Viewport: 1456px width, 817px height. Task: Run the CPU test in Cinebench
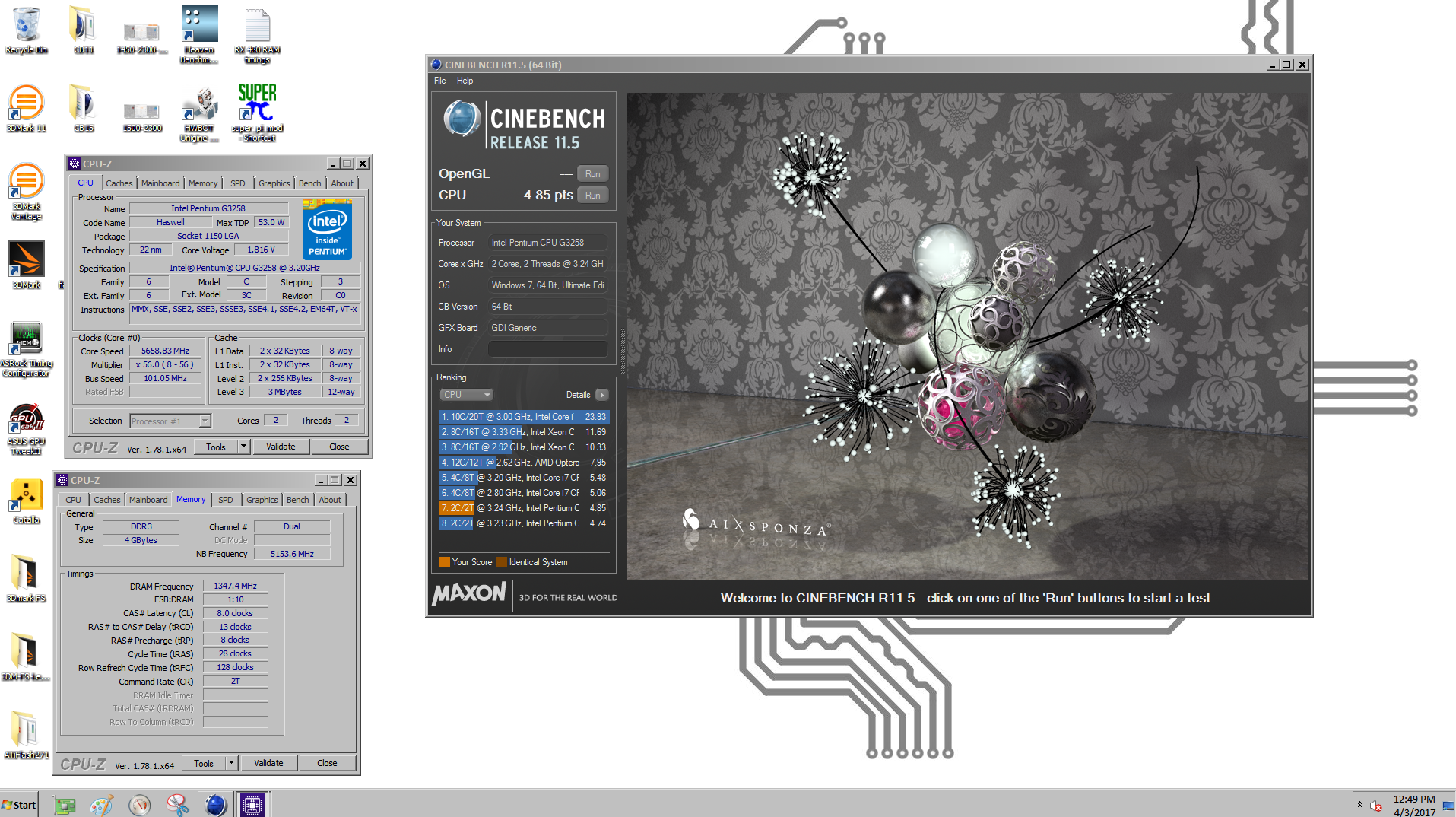pos(592,196)
